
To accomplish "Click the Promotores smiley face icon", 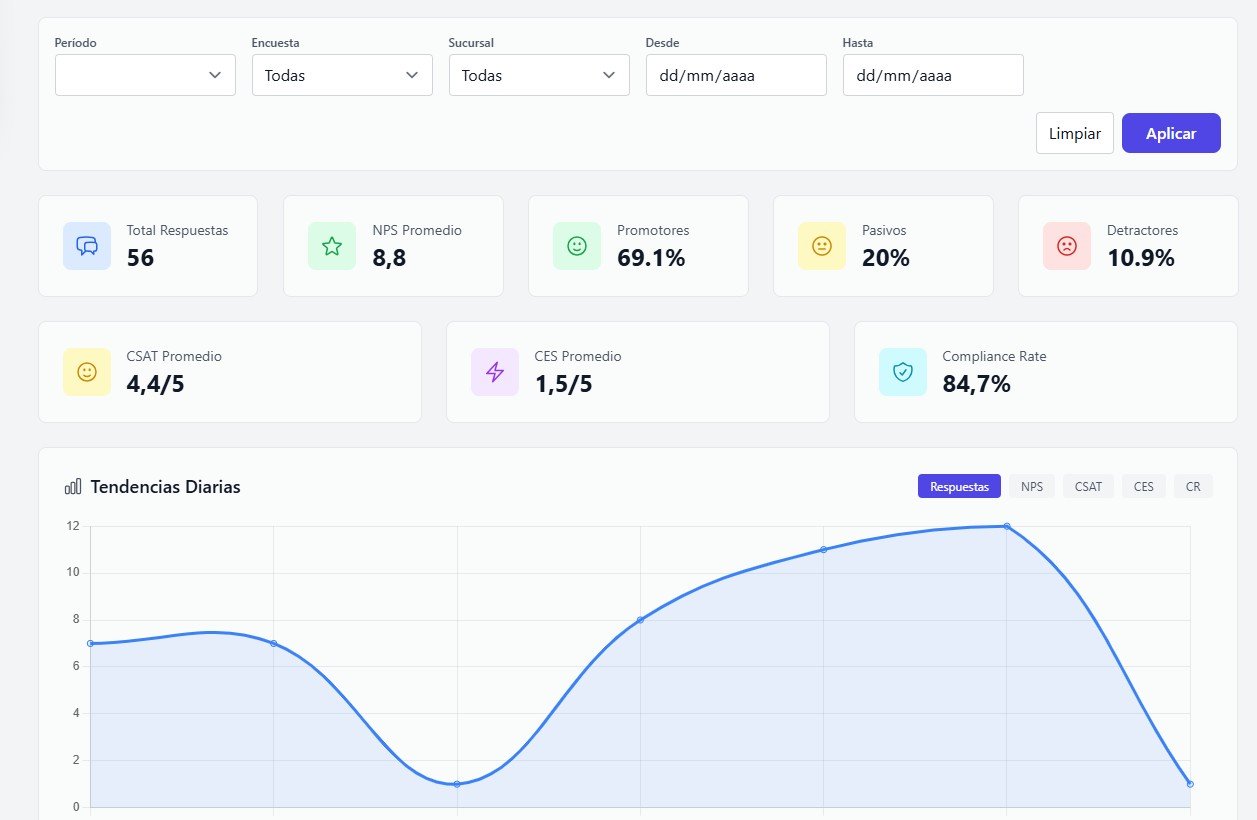I will click(x=577, y=246).
